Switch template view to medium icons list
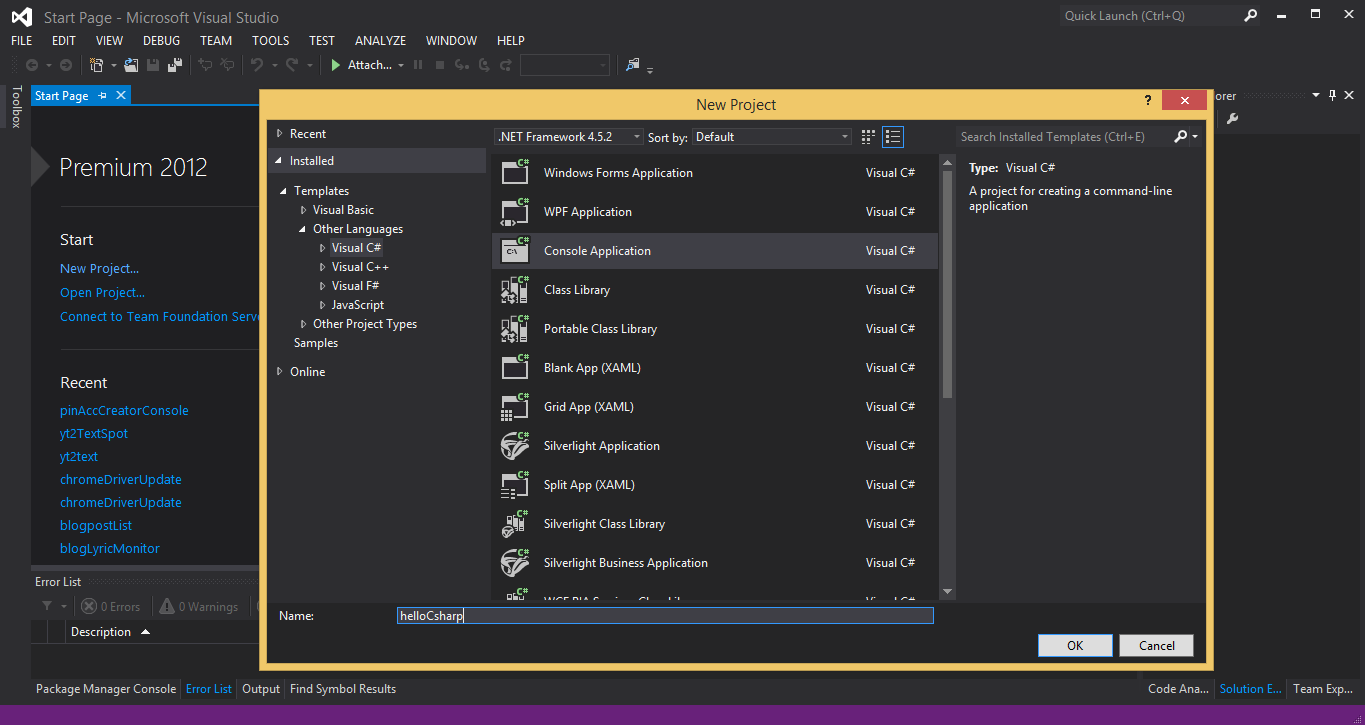The width and height of the screenshot is (1365, 725). (x=893, y=137)
